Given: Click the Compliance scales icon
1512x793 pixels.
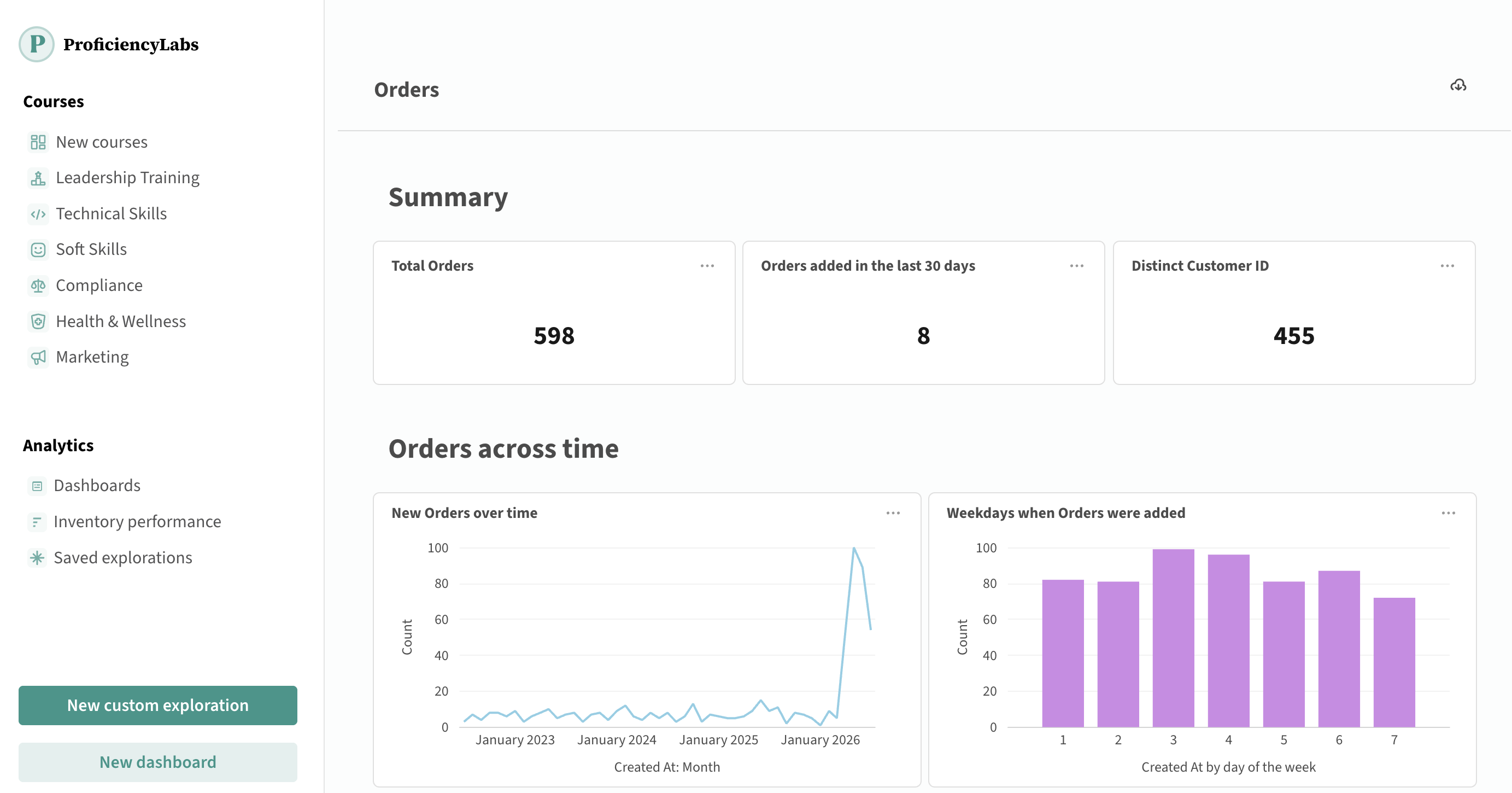Looking at the screenshot, I should 38,285.
